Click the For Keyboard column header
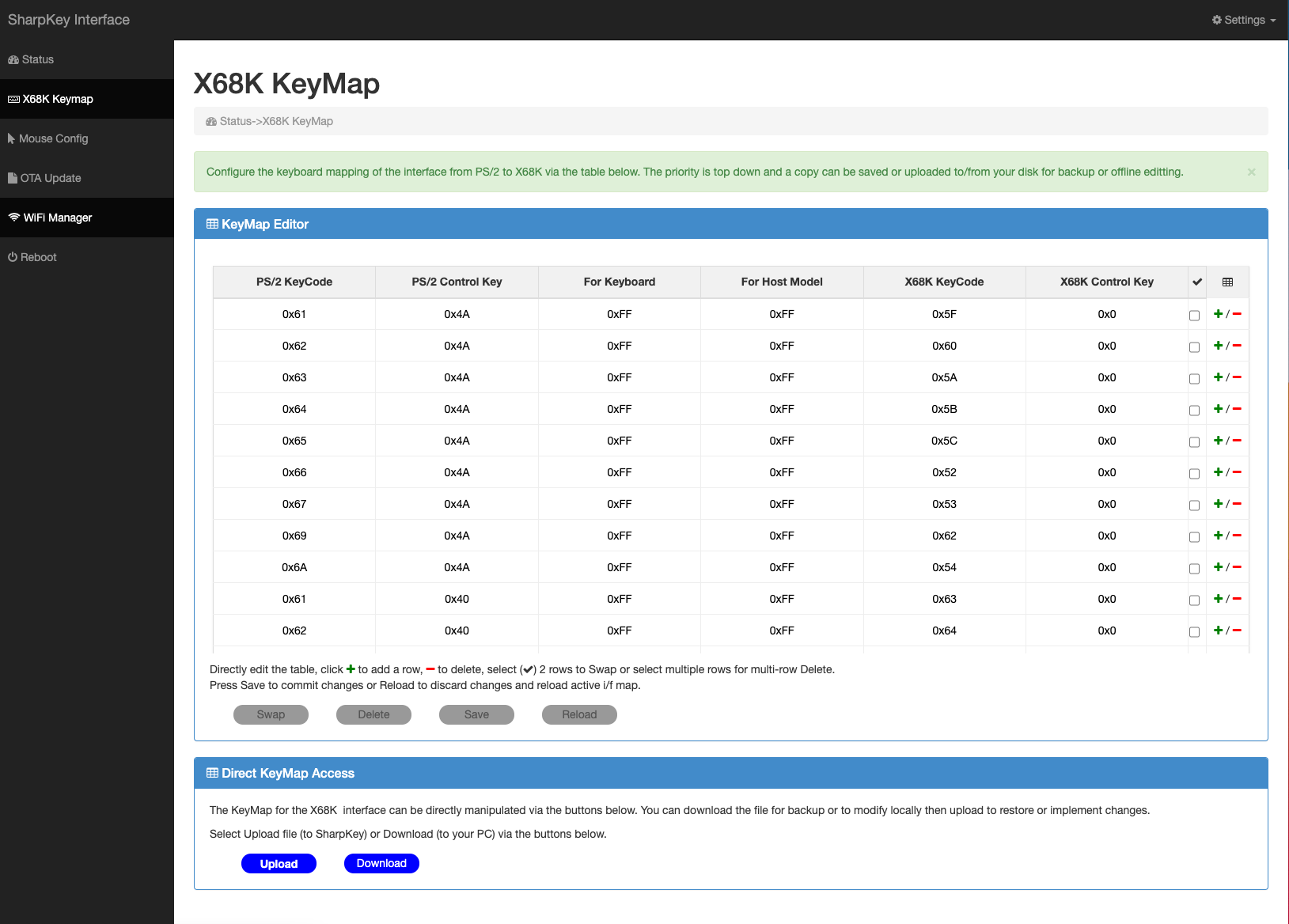This screenshot has width=1289, height=924. click(620, 282)
